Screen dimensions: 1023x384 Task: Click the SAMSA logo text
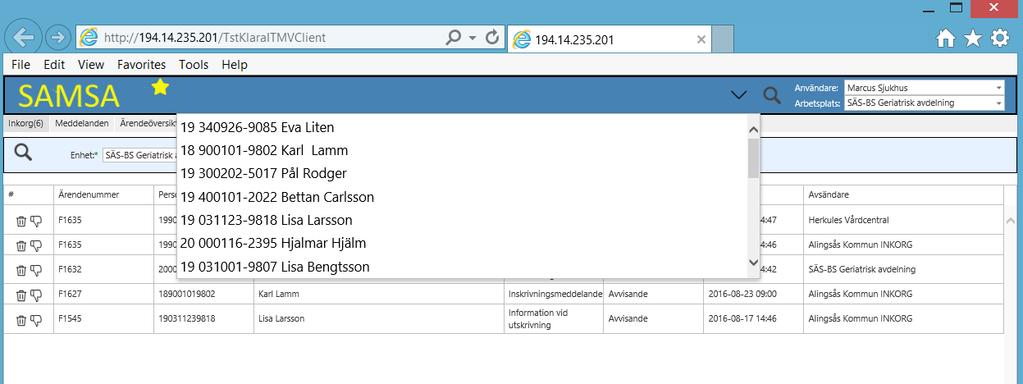click(x=69, y=96)
